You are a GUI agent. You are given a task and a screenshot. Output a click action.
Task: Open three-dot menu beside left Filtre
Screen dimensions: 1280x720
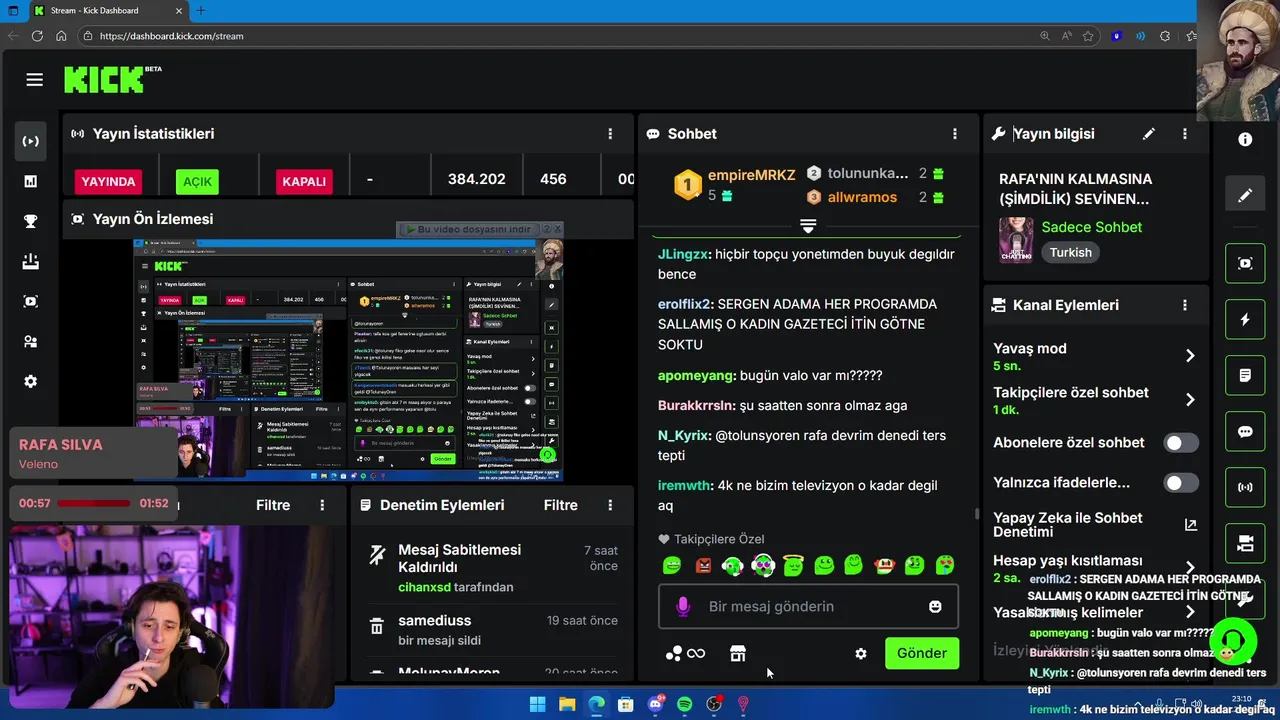[x=322, y=505]
